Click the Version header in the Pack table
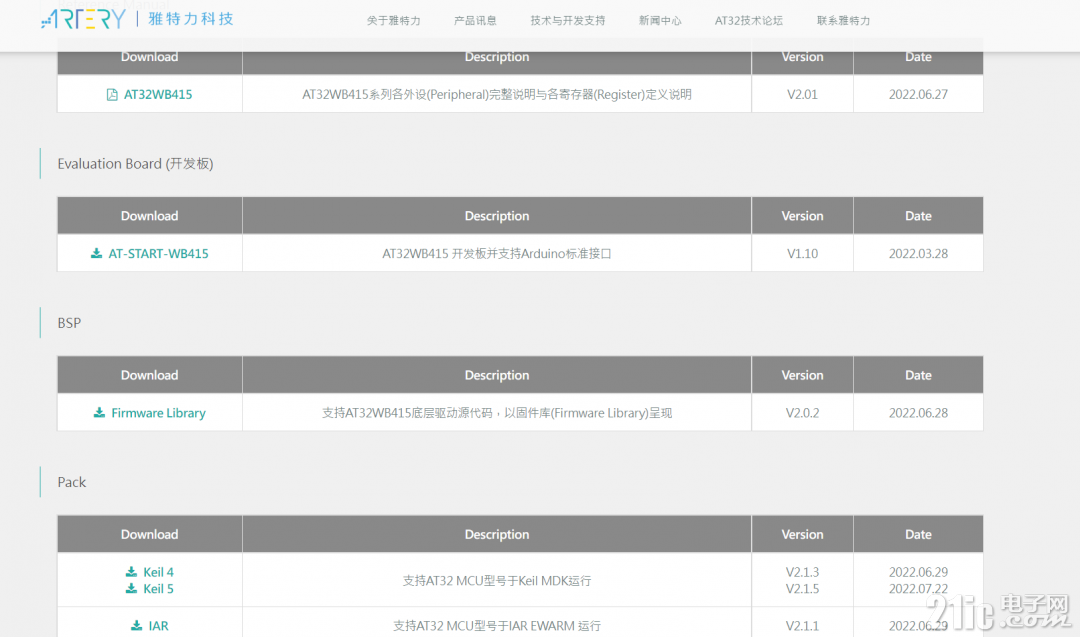This screenshot has height=637, width=1080. point(802,534)
